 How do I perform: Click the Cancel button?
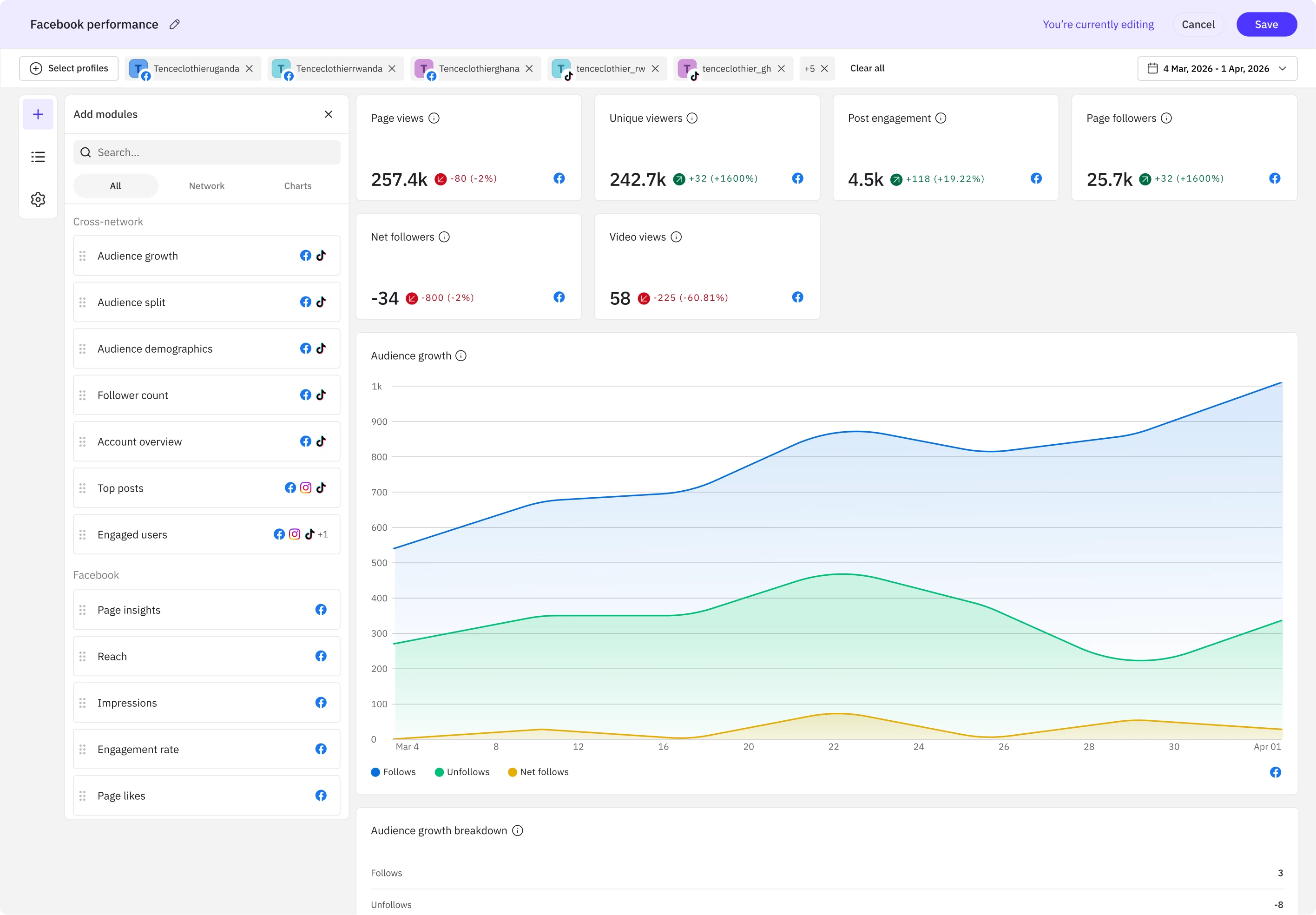(1198, 24)
